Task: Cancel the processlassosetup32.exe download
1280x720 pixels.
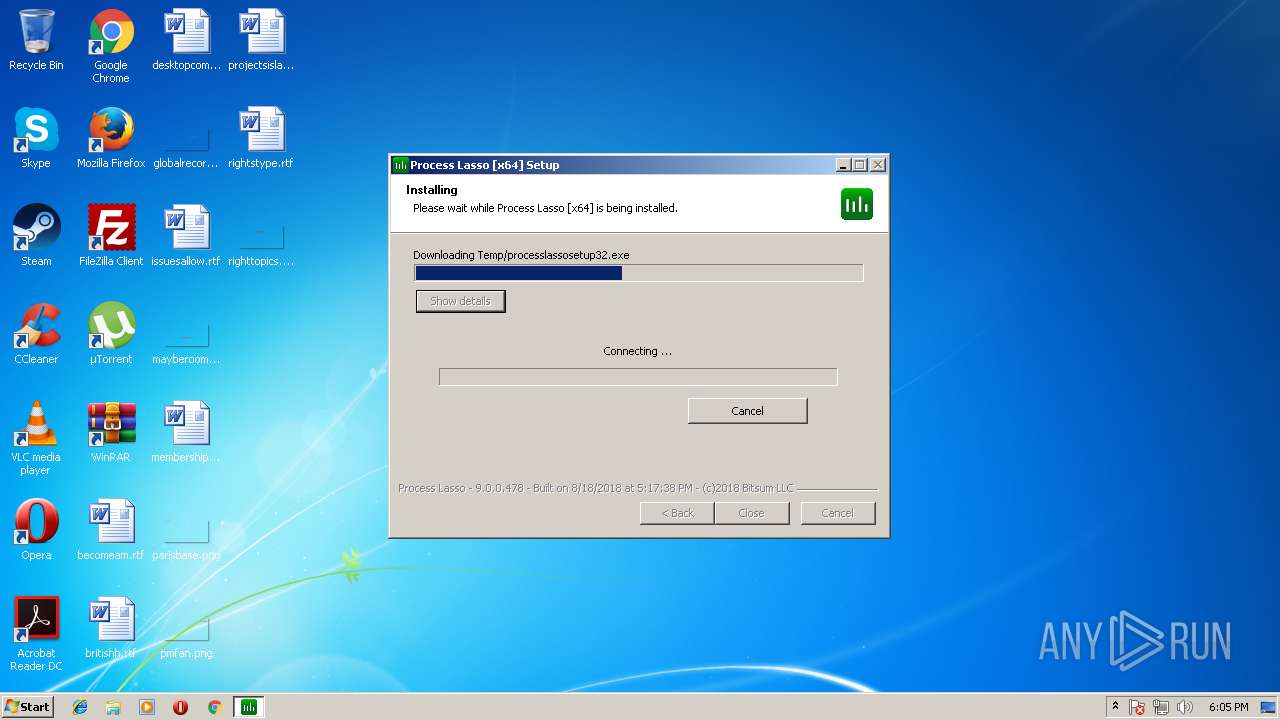Action: [747, 411]
